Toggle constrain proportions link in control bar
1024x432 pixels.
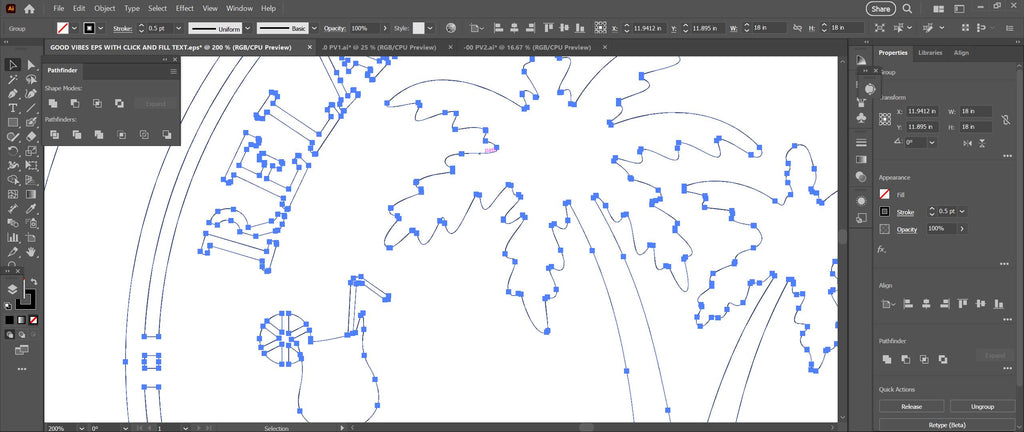(x=797, y=29)
